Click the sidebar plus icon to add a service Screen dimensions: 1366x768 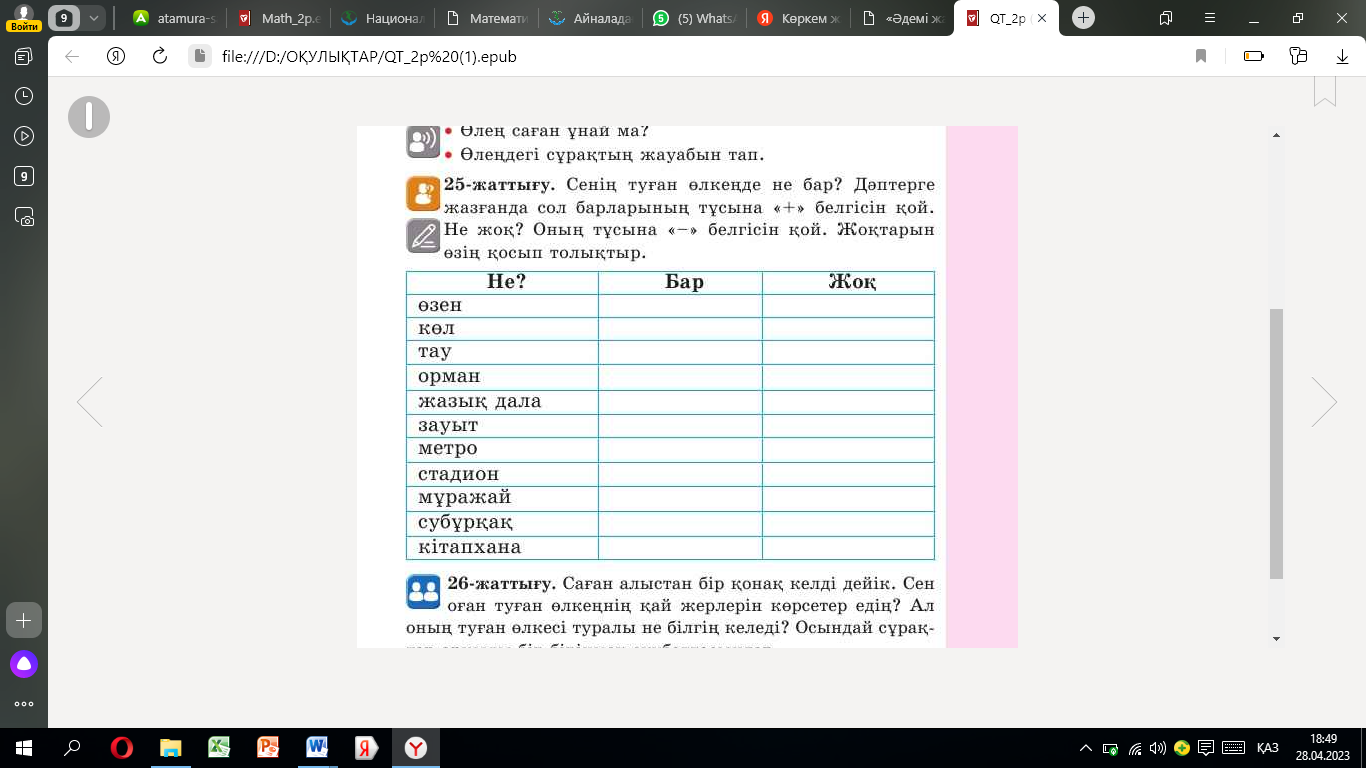24,620
